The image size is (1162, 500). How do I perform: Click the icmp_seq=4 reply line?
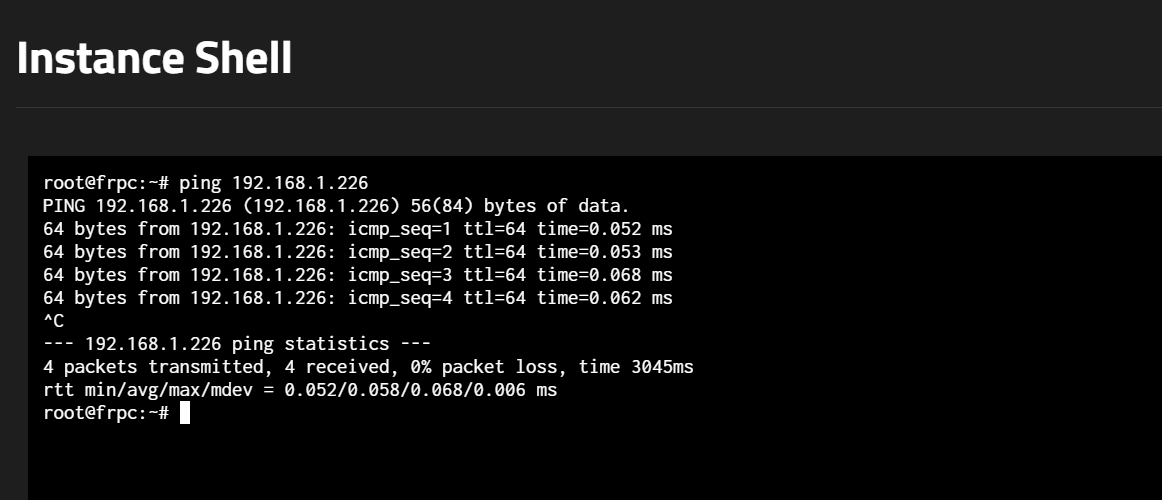pos(357,298)
